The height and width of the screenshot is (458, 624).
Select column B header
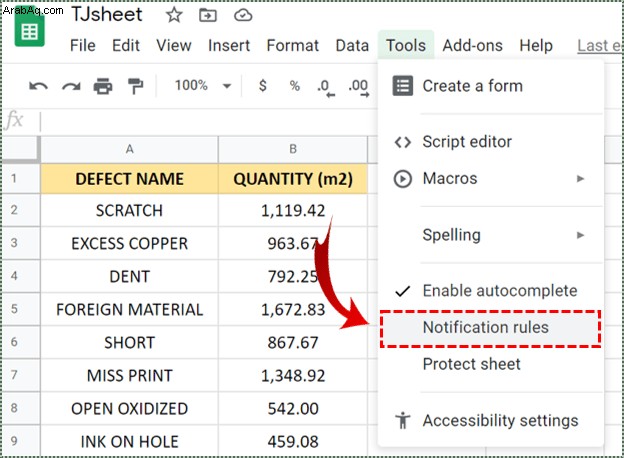tap(293, 149)
